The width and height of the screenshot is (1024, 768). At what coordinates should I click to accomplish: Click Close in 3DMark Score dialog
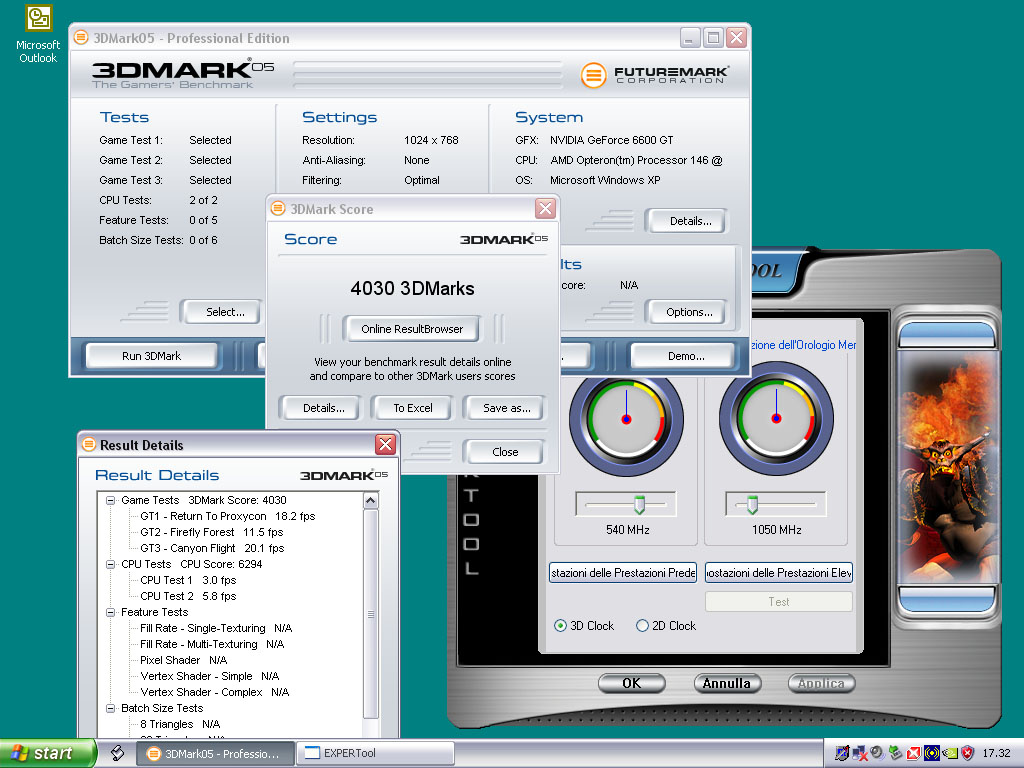click(x=505, y=451)
